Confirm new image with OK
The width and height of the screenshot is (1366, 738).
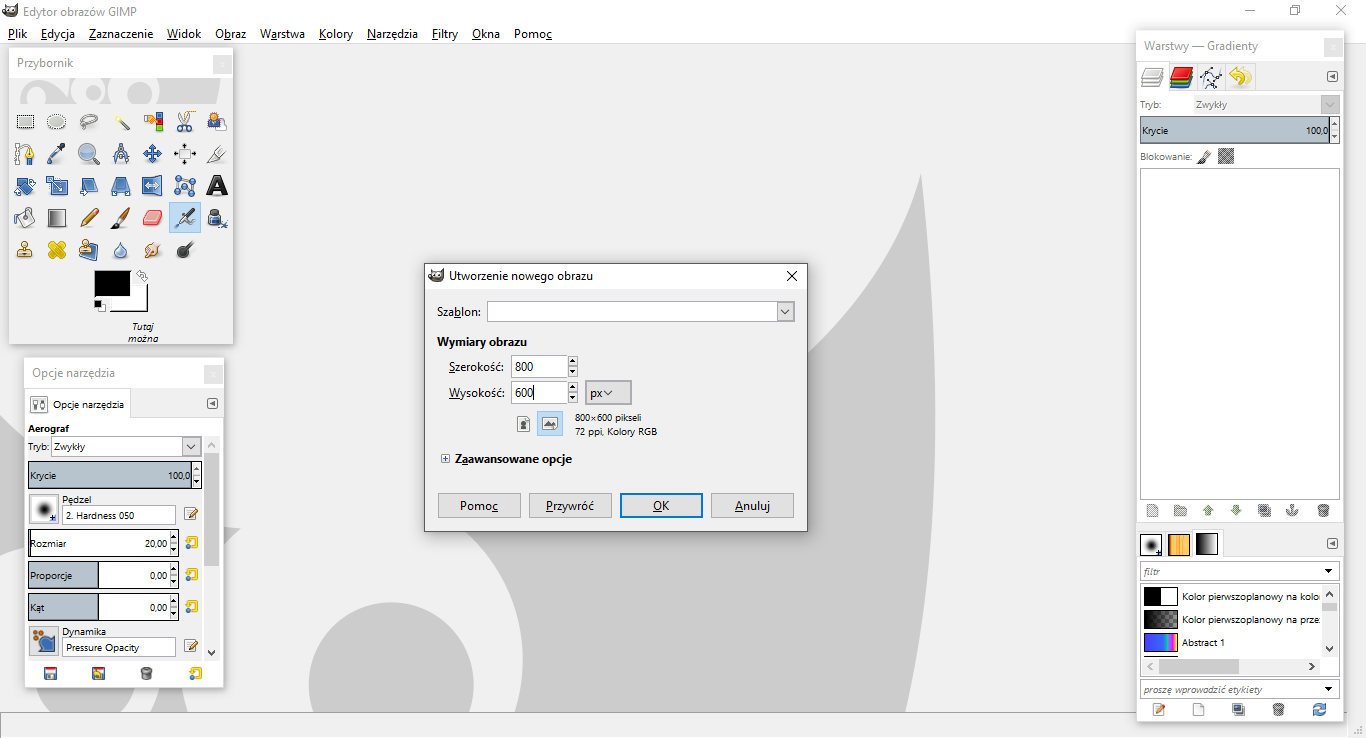(661, 505)
